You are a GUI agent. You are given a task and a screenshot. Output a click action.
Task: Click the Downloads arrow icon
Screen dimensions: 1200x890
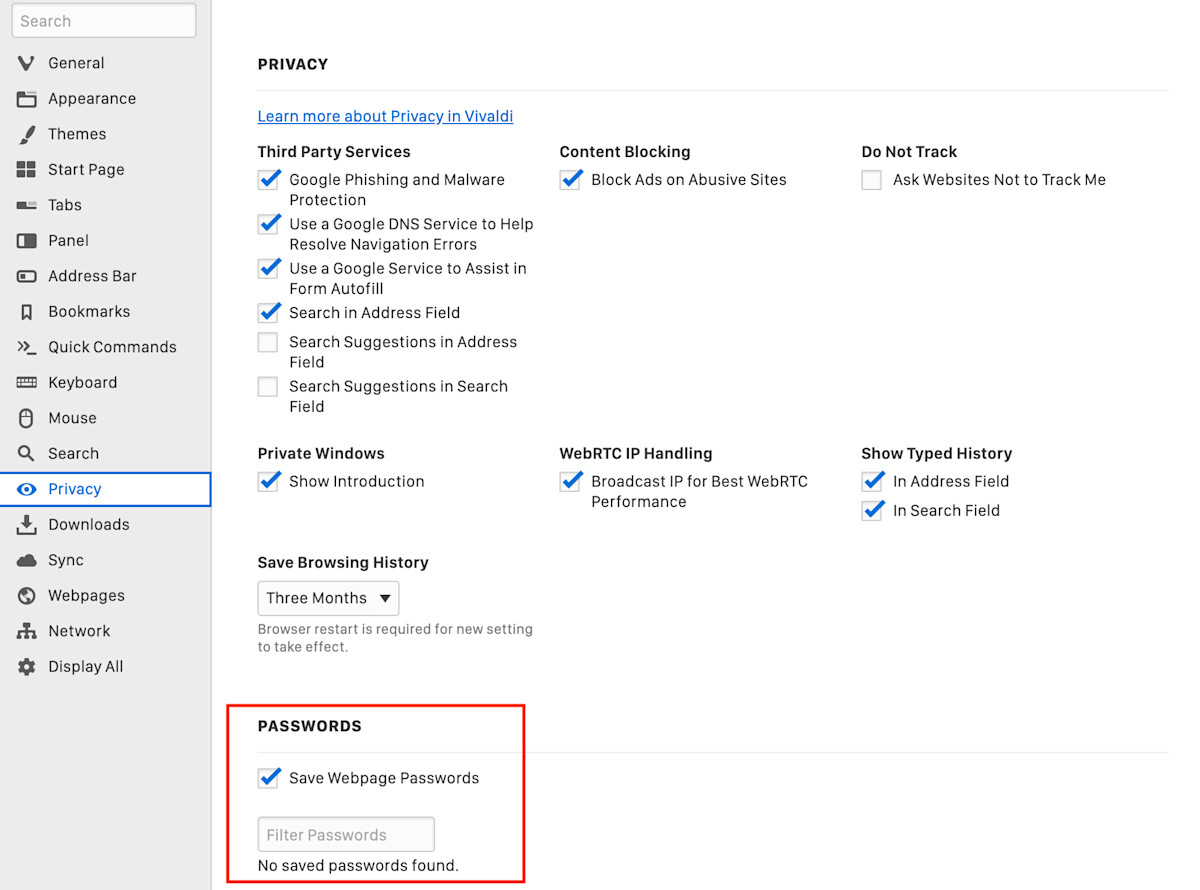coord(27,525)
